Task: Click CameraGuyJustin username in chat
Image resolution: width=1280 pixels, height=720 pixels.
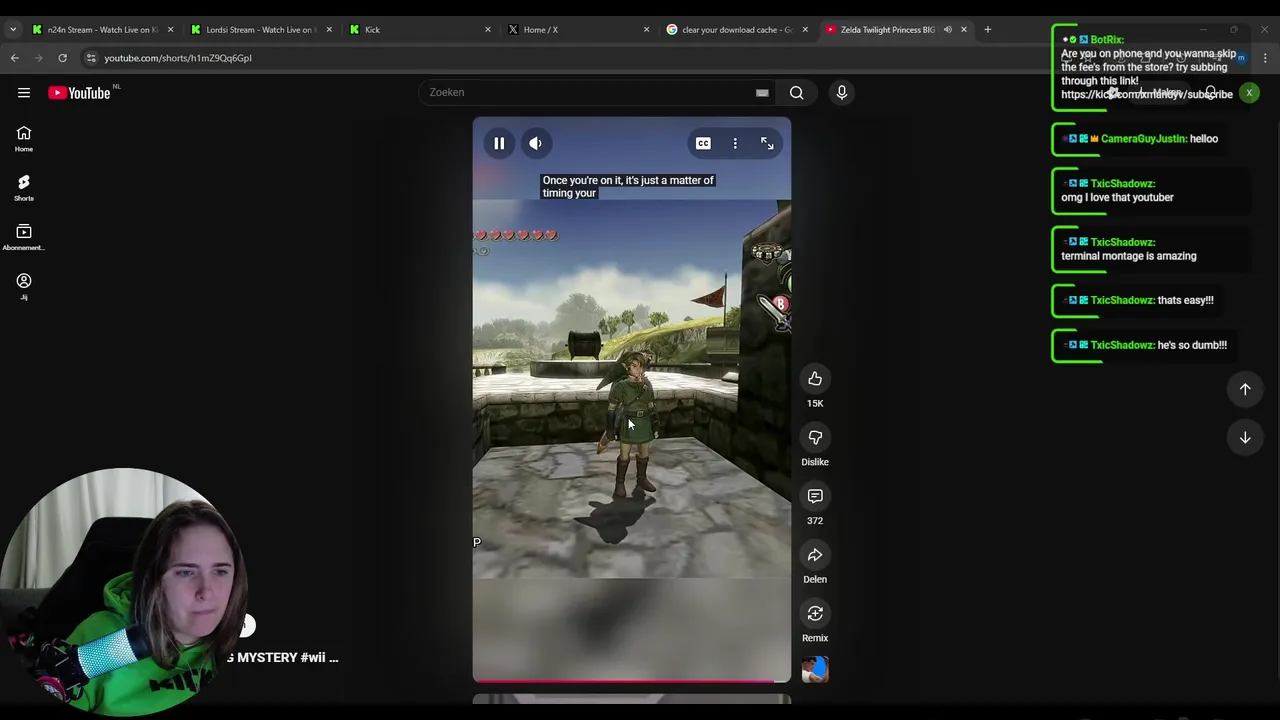Action: [x=1144, y=139]
